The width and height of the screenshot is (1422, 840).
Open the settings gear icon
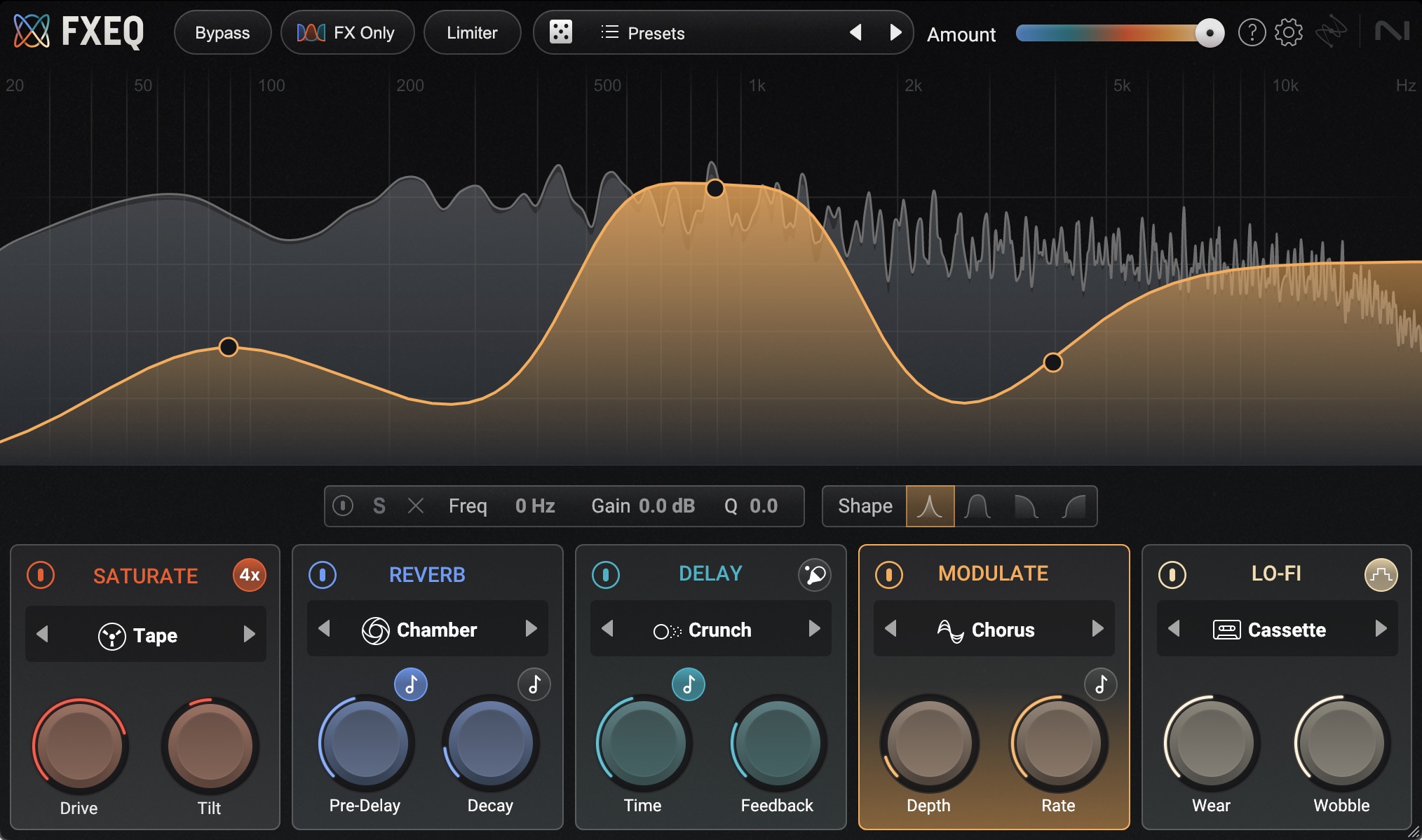tap(1288, 32)
